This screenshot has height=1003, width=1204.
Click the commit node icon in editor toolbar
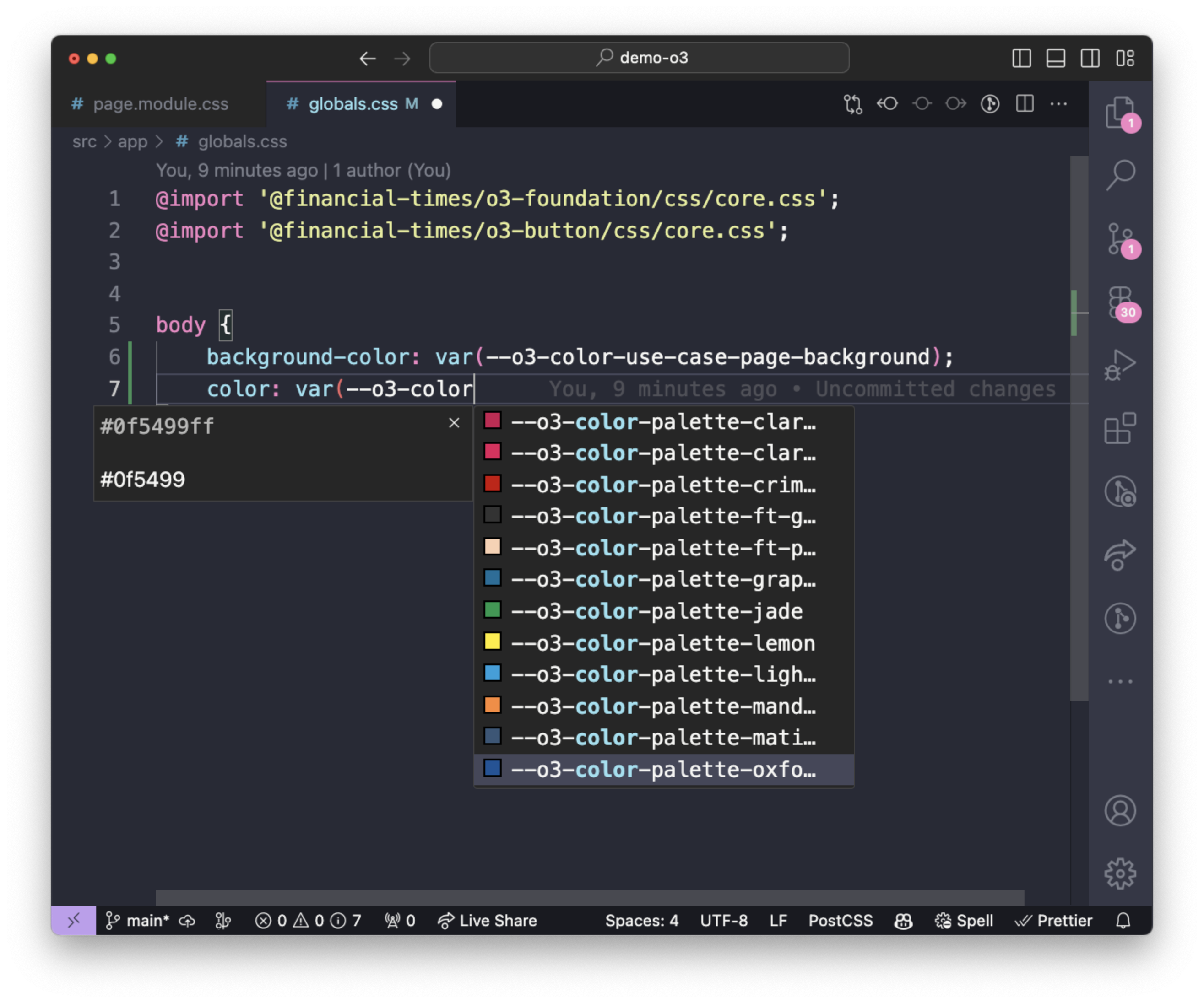click(922, 104)
